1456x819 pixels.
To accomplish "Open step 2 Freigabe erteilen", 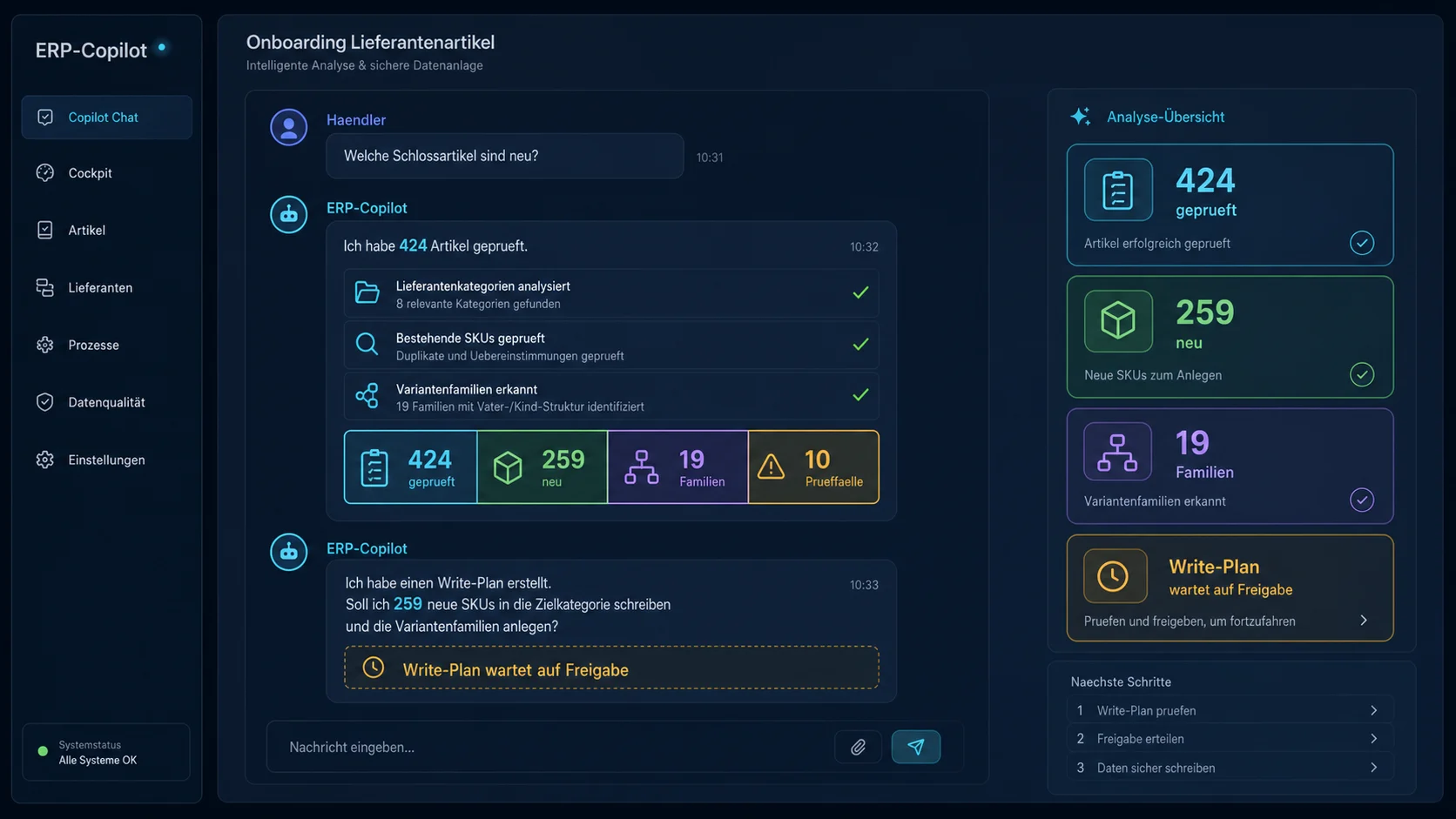I will point(1229,739).
